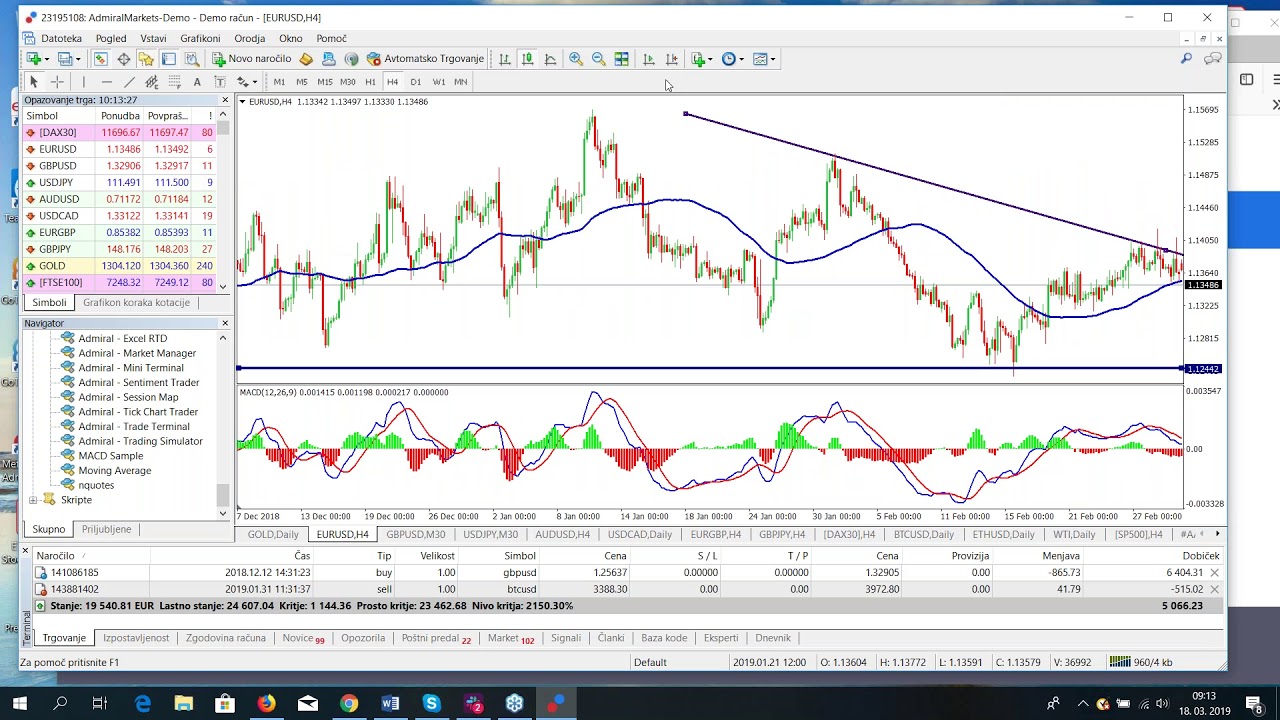
Task: Open the Pomoč menu
Action: pos(331,38)
